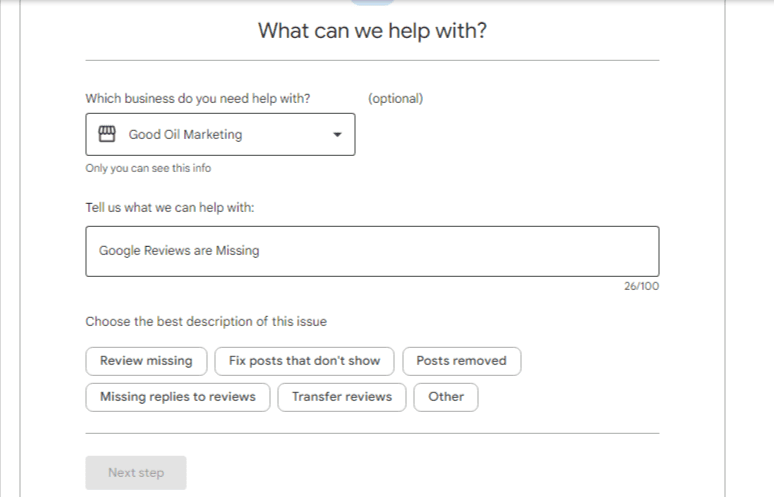Viewport: 774px width, 497px height.
Task: Click the 26/100 character counter
Action: (641, 286)
